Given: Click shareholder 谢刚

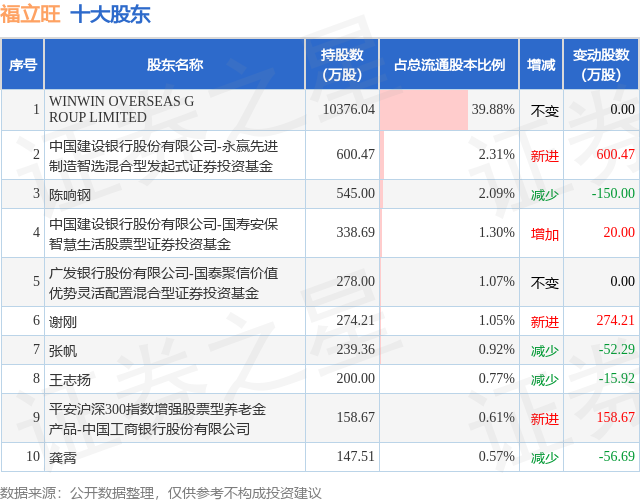Looking at the screenshot, I should coord(63,322).
